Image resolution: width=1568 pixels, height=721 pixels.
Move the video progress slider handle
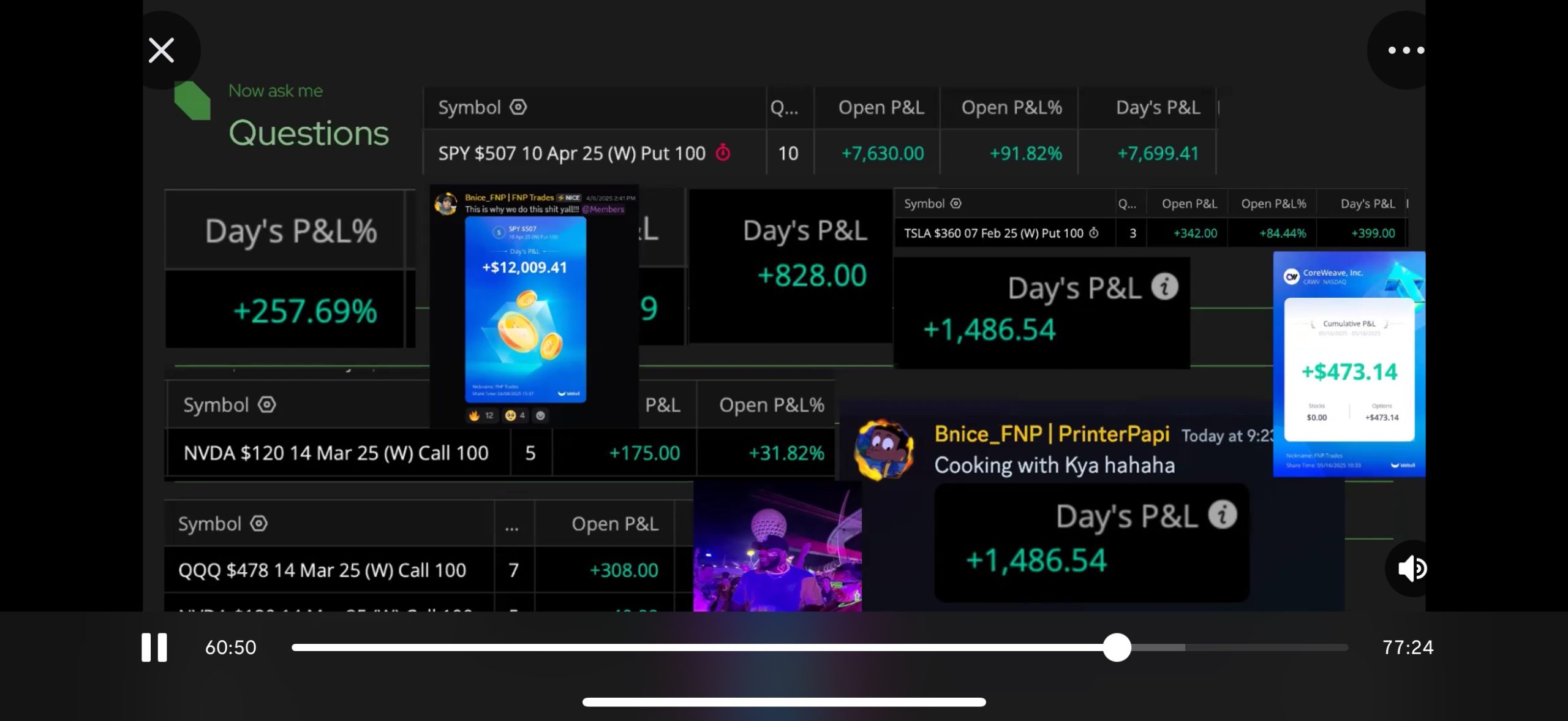(x=1117, y=647)
